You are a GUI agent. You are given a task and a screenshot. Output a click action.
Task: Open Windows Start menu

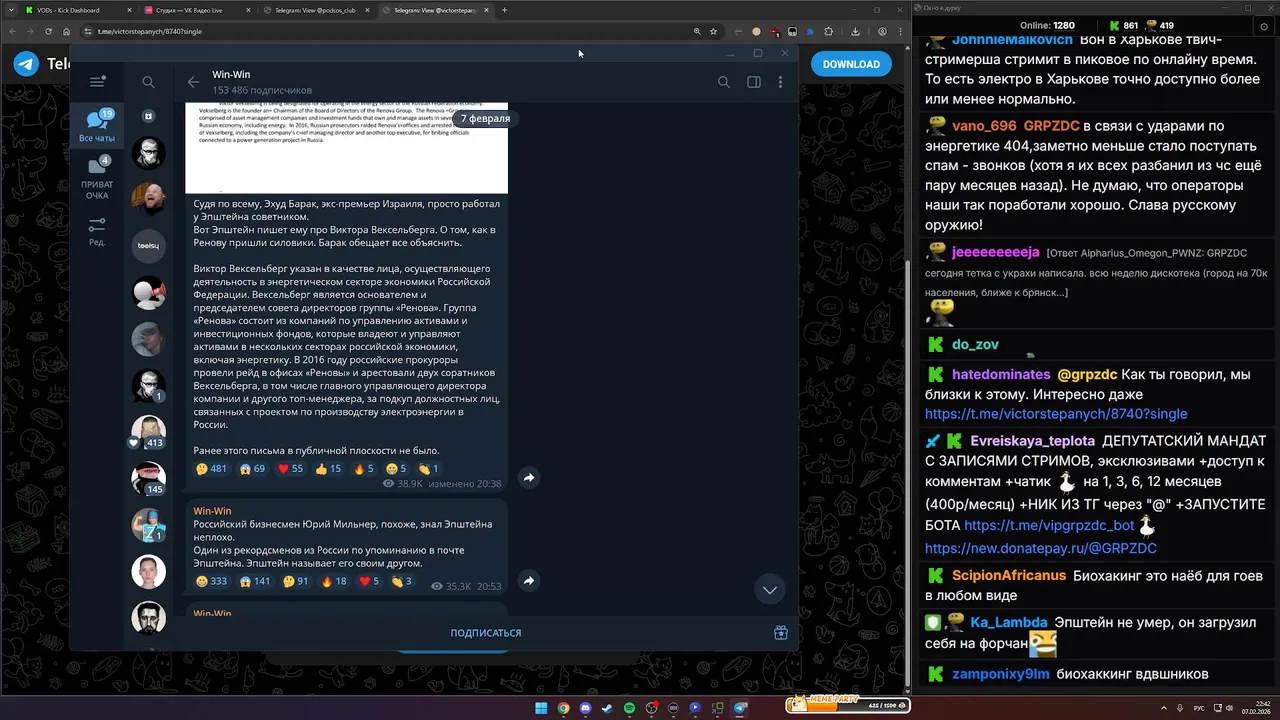coord(541,708)
